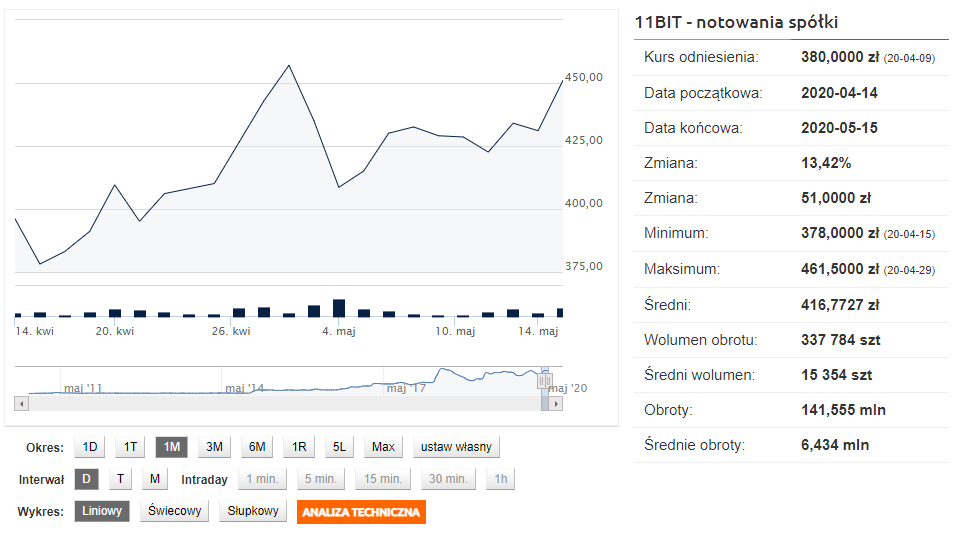
Task: Set interval to M (monthly)
Action: point(154,479)
